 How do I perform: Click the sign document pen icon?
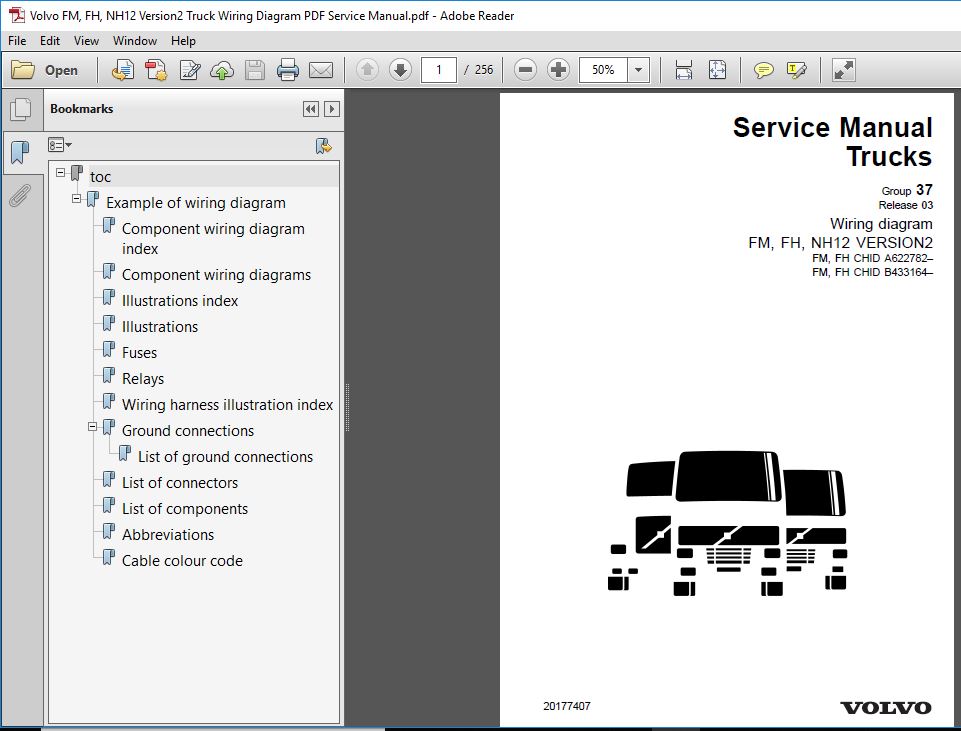point(189,70)
